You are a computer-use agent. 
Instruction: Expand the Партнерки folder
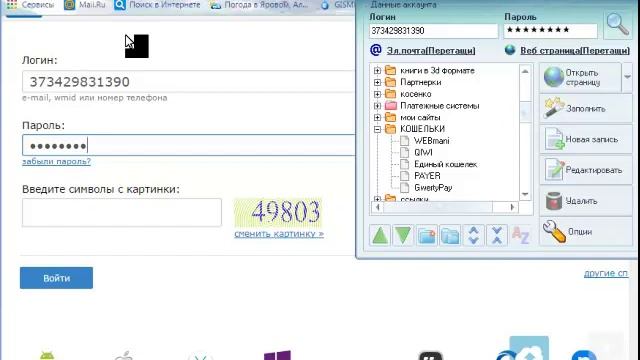377,82
